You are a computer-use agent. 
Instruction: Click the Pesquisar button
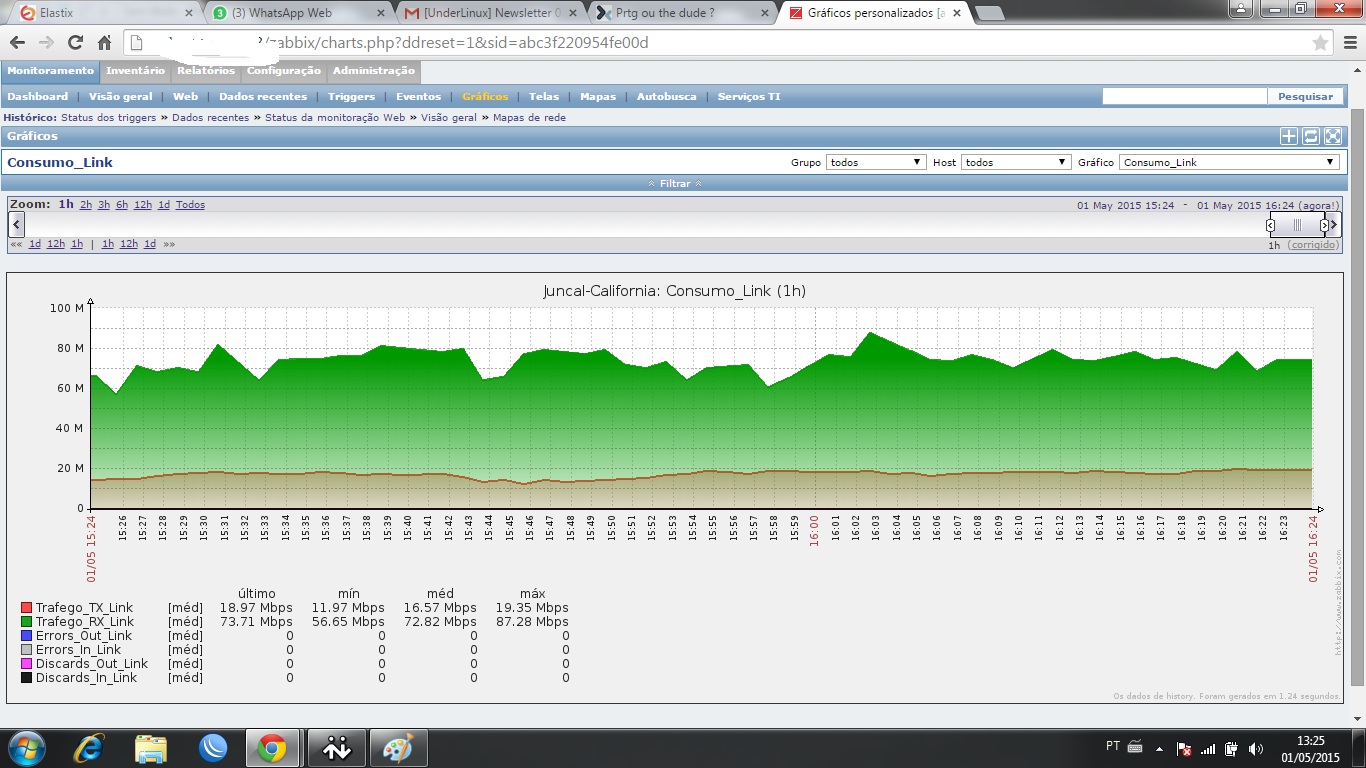click(1305, 97)
